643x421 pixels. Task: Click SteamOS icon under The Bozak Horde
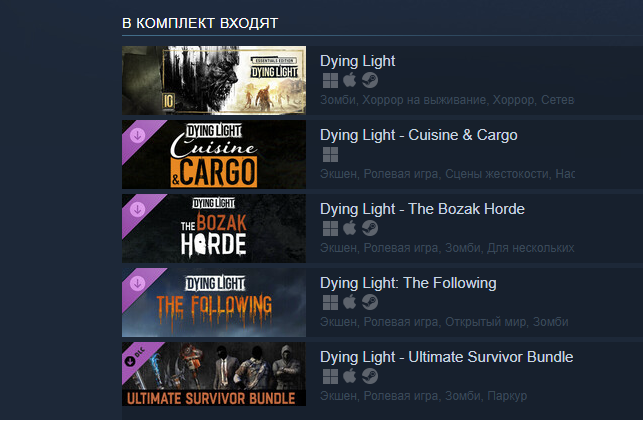click(370, 228)
